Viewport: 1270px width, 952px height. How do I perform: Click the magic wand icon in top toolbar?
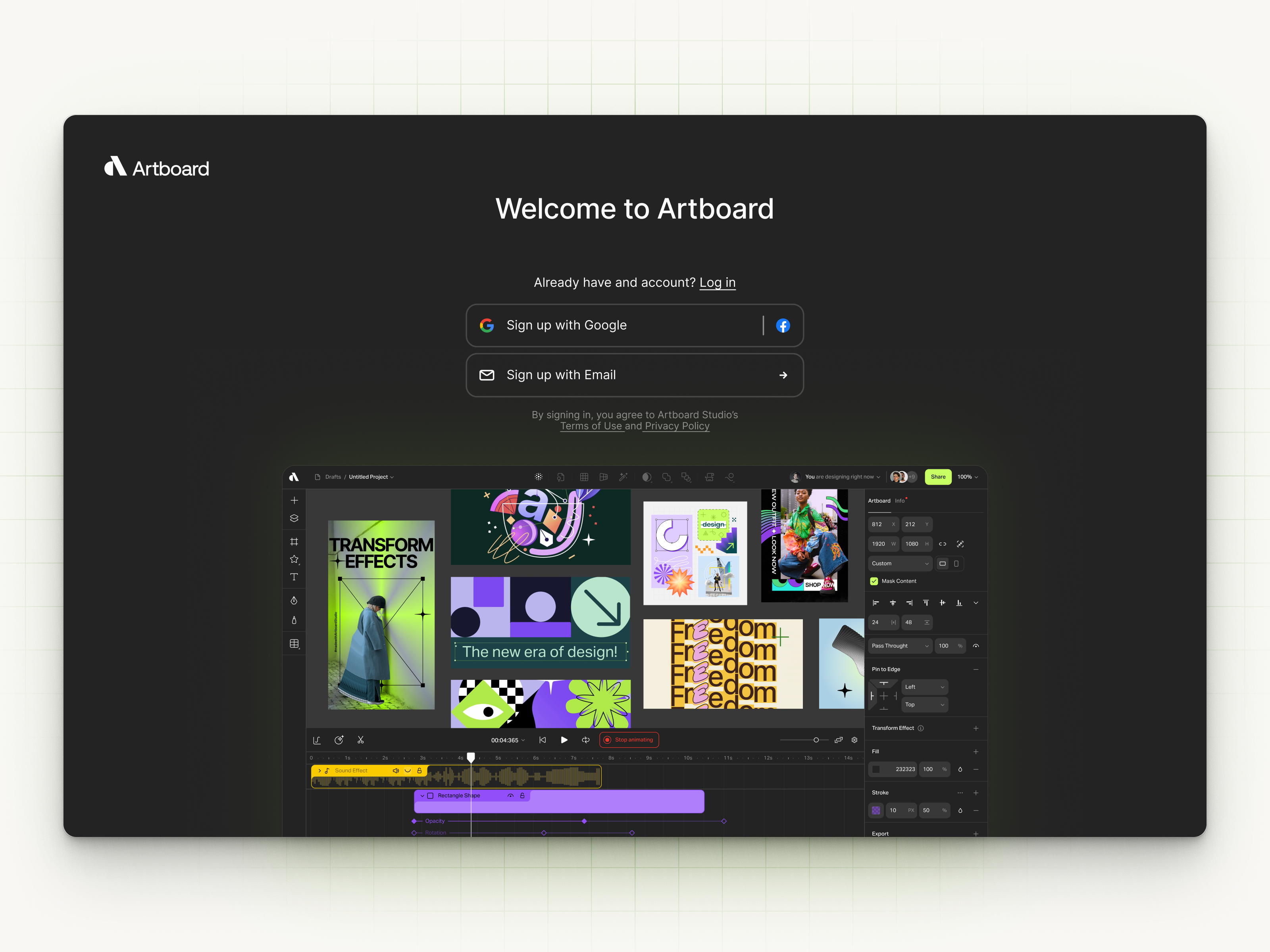pyautogui.click(x=623, y=477)
